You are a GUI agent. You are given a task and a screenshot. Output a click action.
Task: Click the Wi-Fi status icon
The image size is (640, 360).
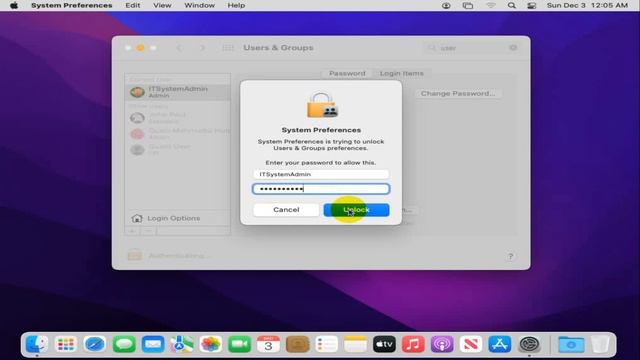tap(491, 5)
